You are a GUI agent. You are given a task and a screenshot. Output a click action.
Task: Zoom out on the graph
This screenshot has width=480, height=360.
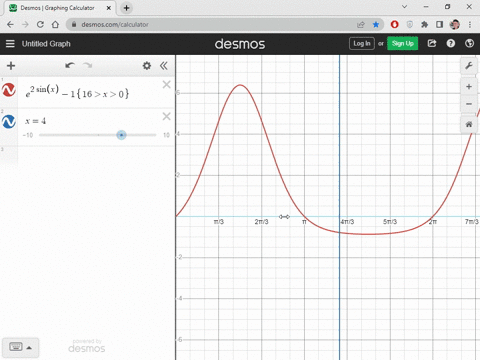pos(469,104)
